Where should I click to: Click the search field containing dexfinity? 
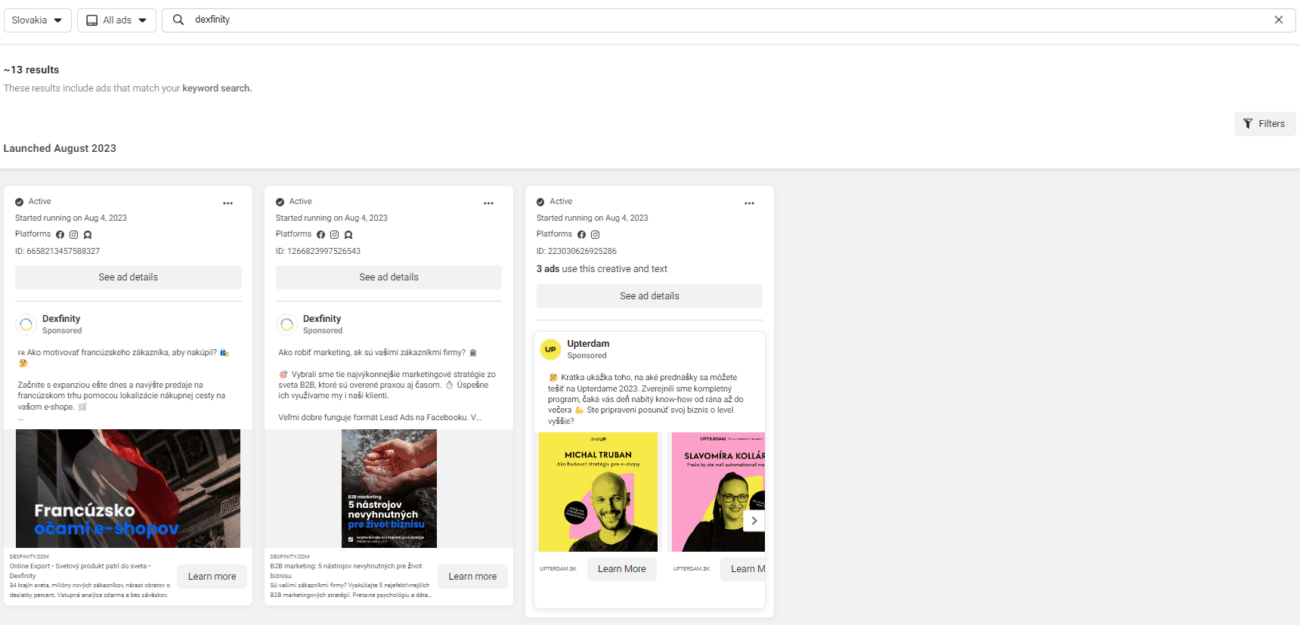[x=728, y=20]
